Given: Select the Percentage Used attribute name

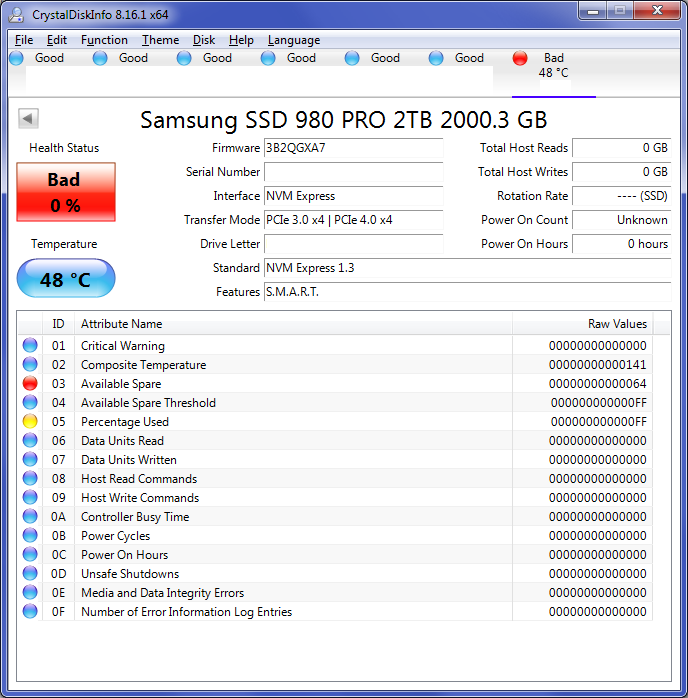Looking at the screenshot, I should (x=125, y=422).
